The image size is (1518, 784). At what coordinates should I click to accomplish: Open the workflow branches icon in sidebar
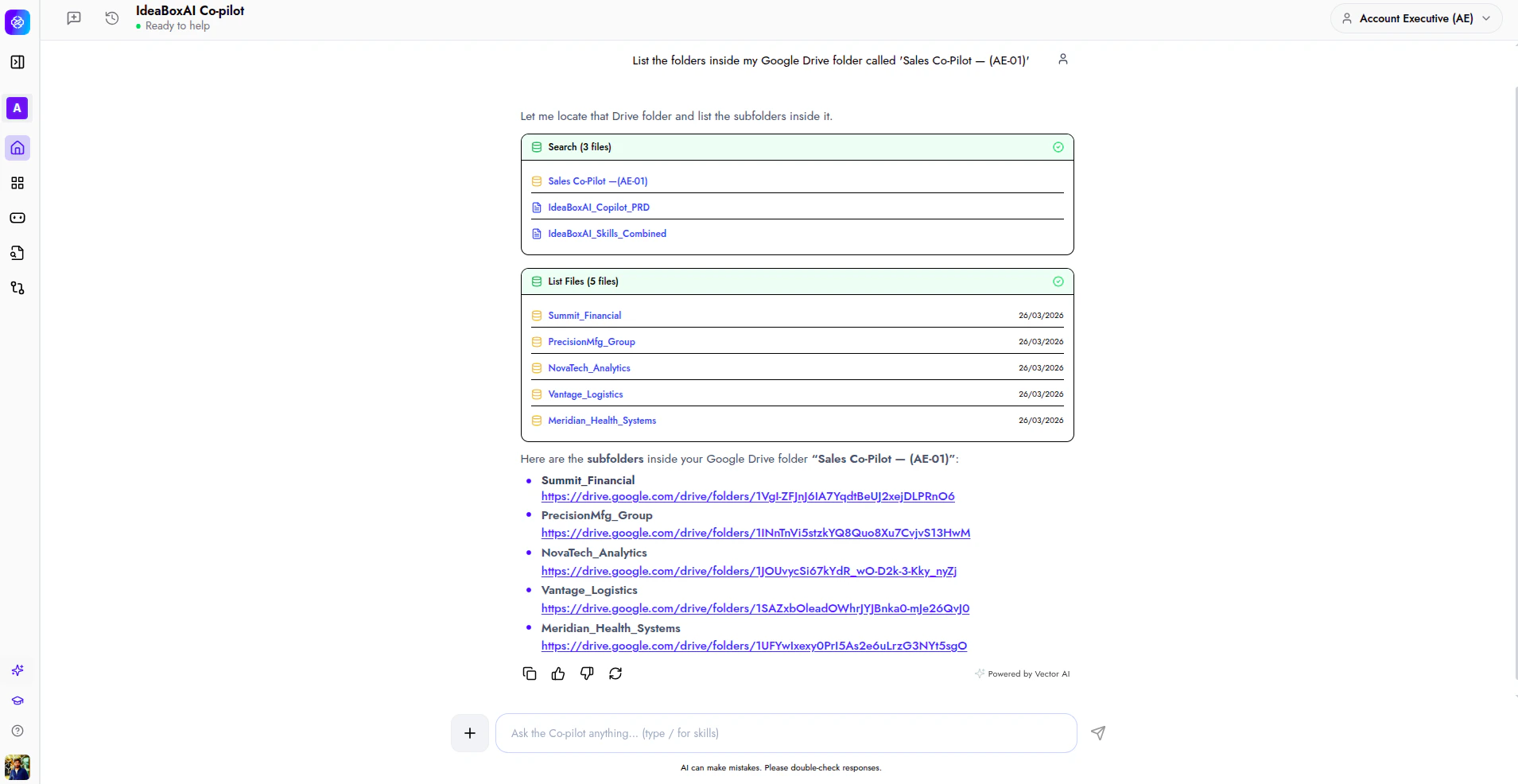[x=17, y=288]
